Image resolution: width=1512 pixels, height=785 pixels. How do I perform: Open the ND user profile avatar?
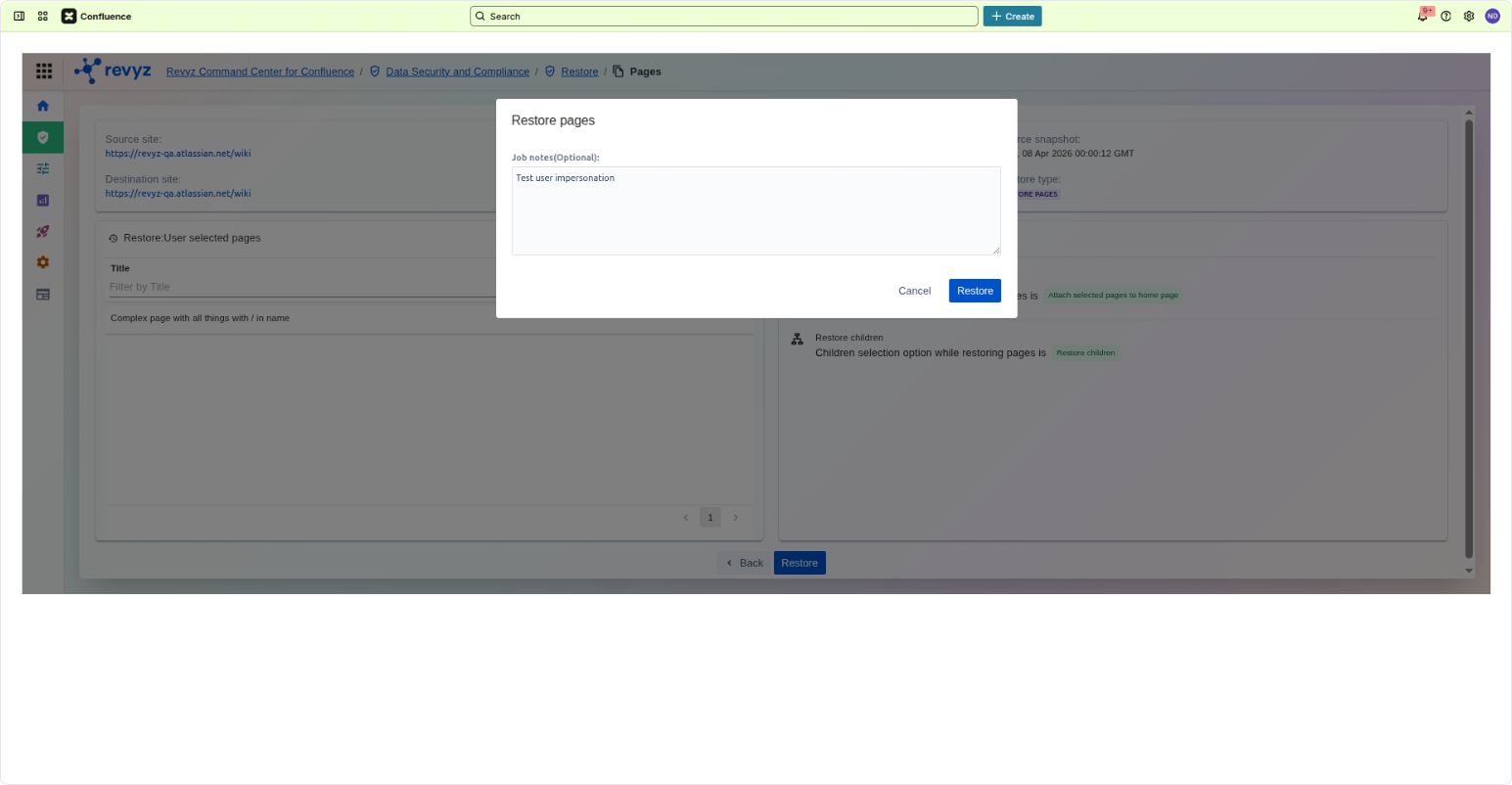[x=1491, y=17]
